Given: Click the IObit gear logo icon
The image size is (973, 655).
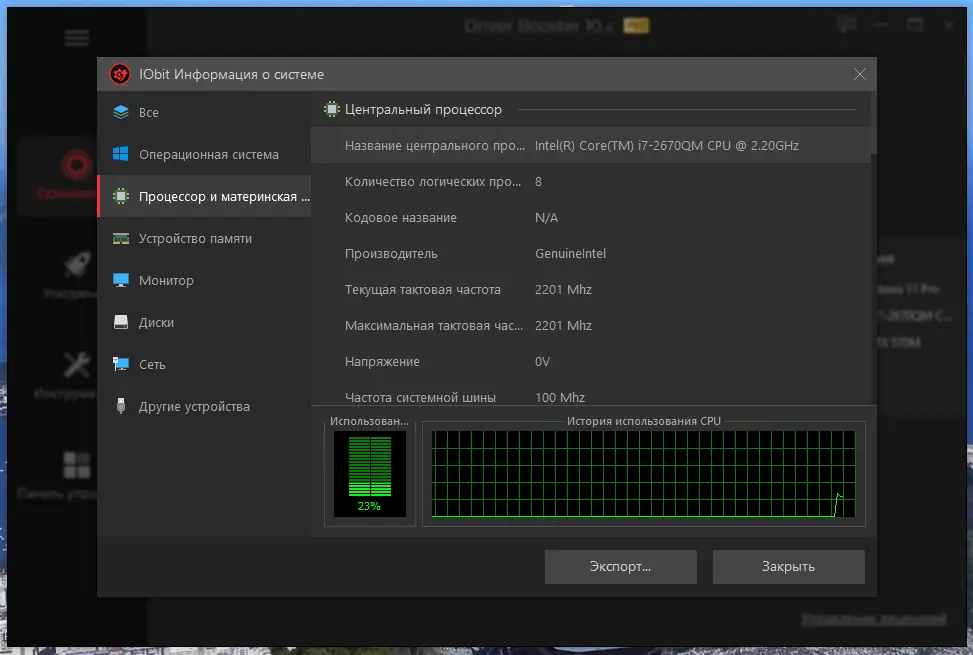Looking at the screenshot, I should point(120,74).
